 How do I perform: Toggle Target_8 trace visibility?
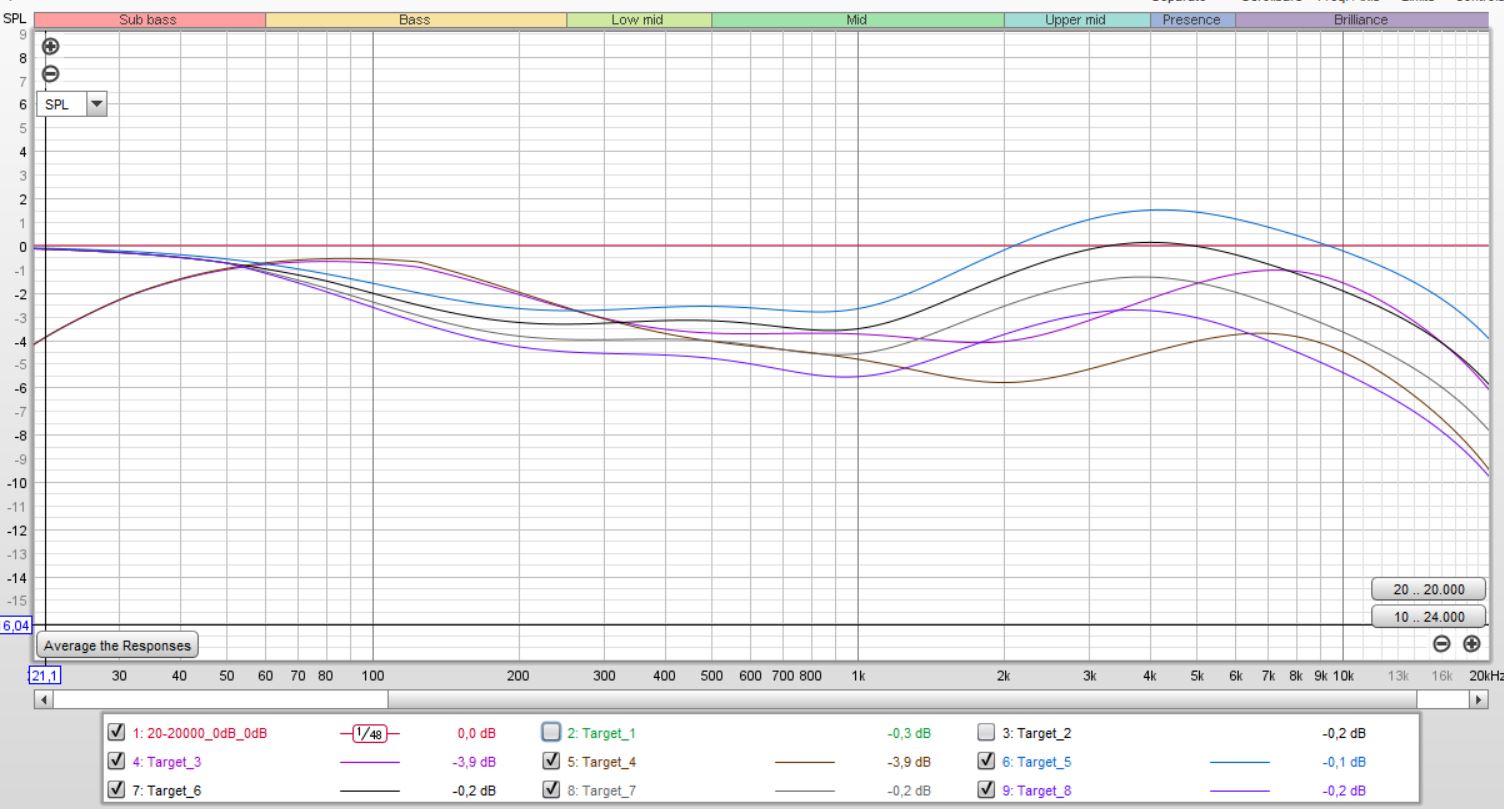986,790
